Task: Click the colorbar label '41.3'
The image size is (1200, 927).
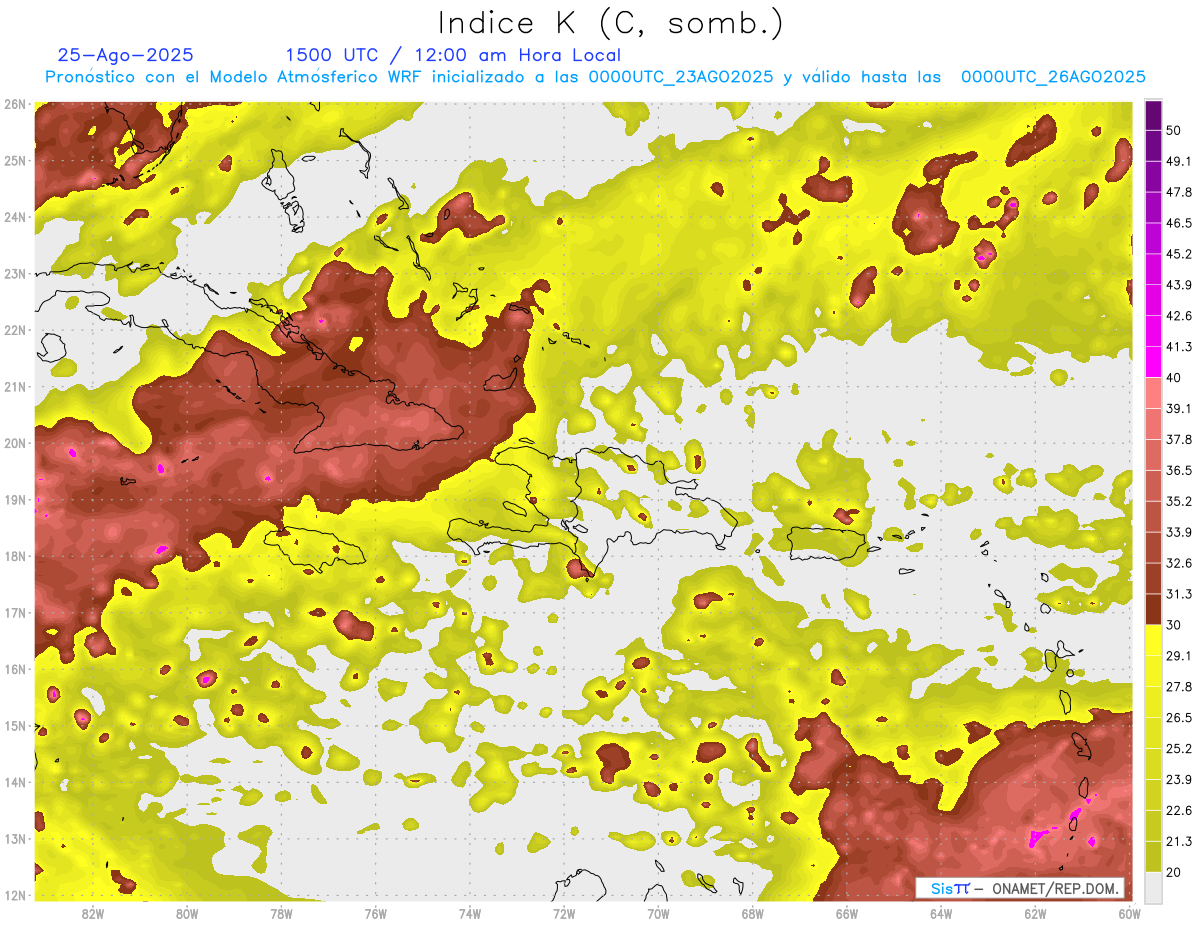Action: pos(1179,347)
